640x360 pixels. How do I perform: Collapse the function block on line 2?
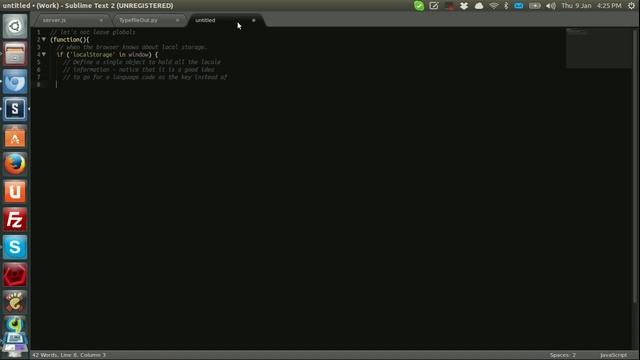click(x=44, y=40)
